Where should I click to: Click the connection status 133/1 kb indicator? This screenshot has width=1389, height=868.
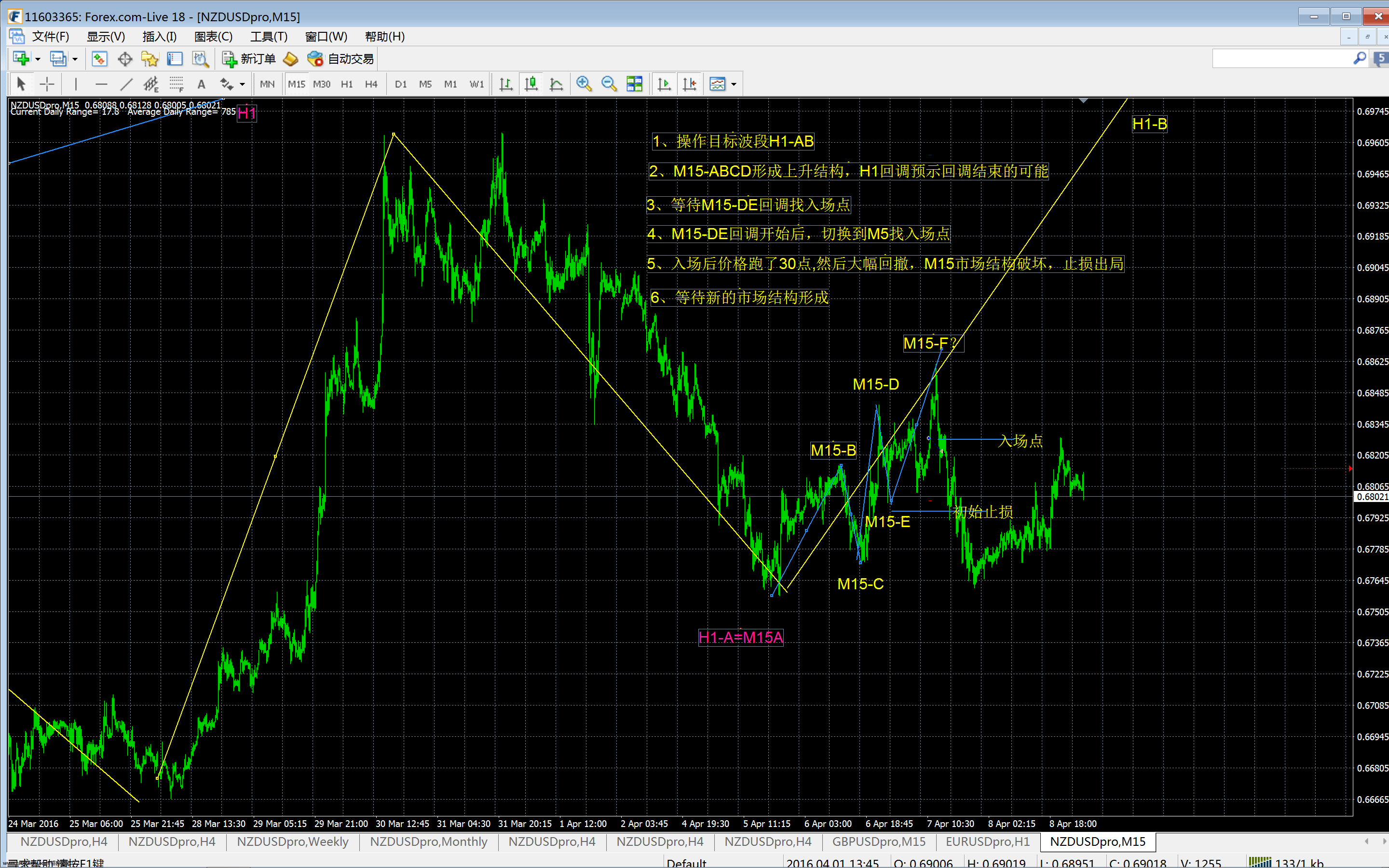click(x=1286, y=863)
